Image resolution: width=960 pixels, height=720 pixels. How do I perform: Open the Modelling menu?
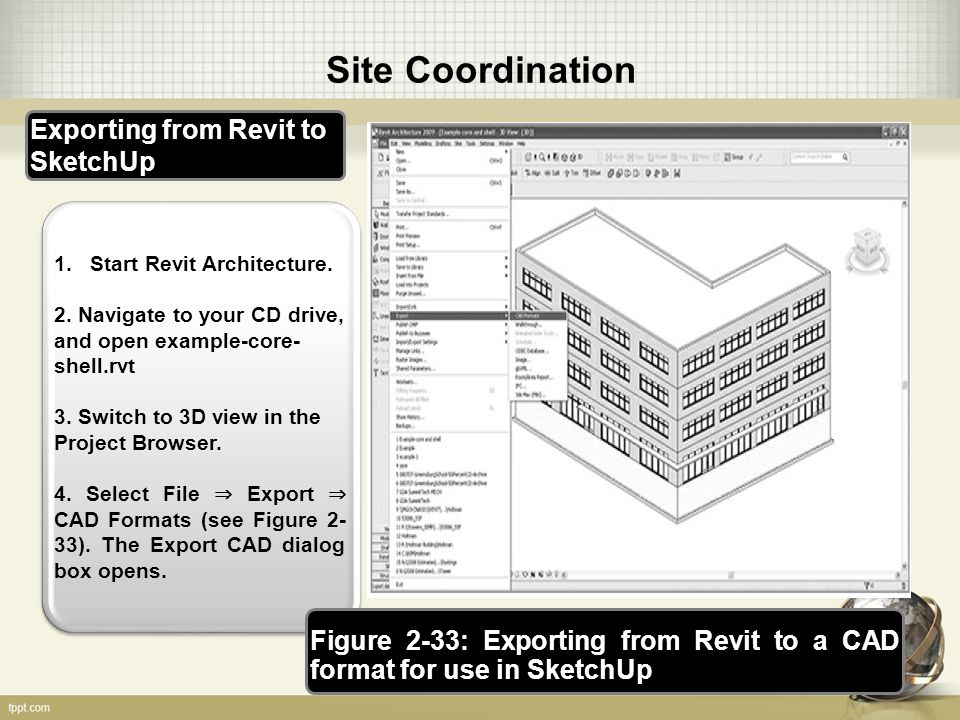[x=423, y=143]
